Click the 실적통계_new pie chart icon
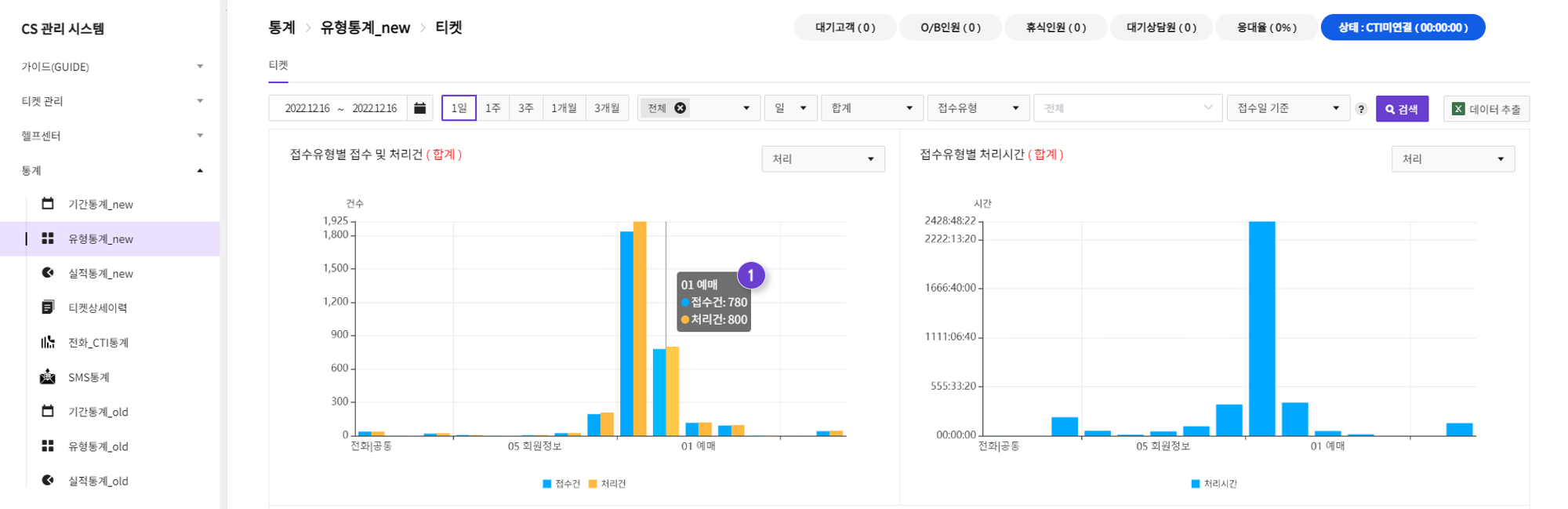This screenshot has width=1568, height=509. tap(48, 273)
